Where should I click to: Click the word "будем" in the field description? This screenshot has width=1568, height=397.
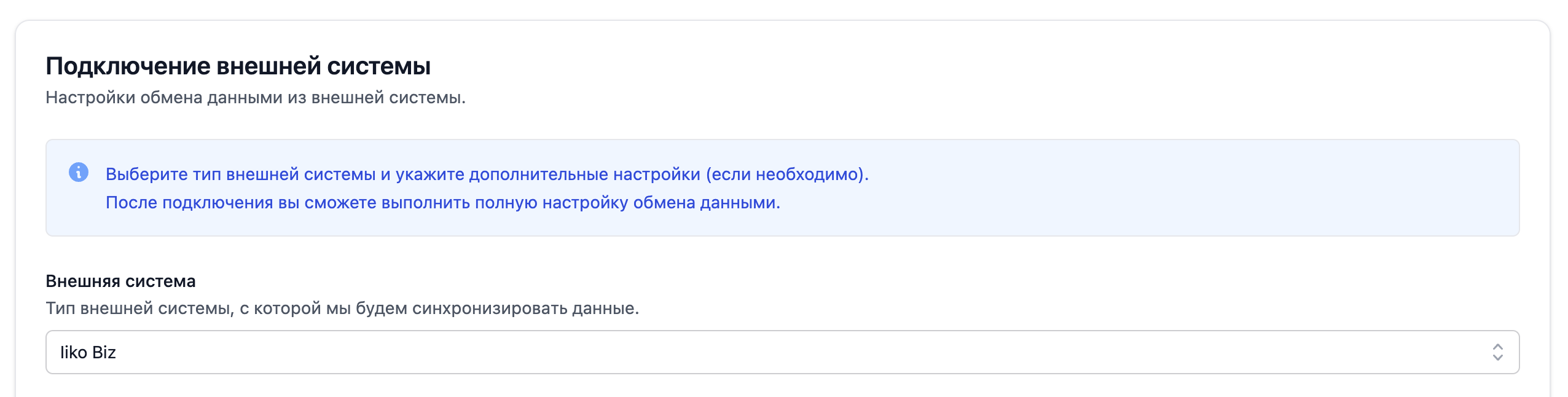[381, 309]
